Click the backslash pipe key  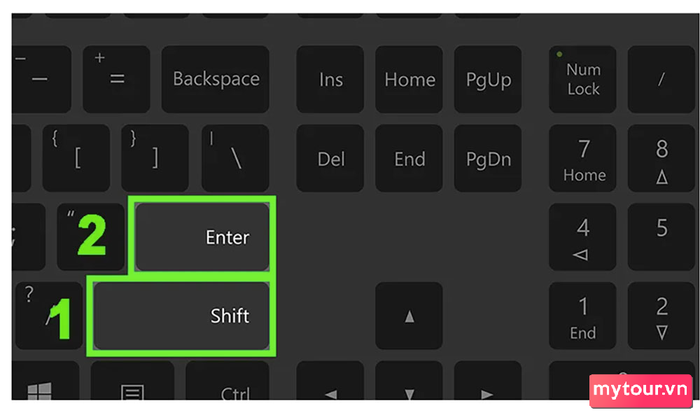click(236, 158)
